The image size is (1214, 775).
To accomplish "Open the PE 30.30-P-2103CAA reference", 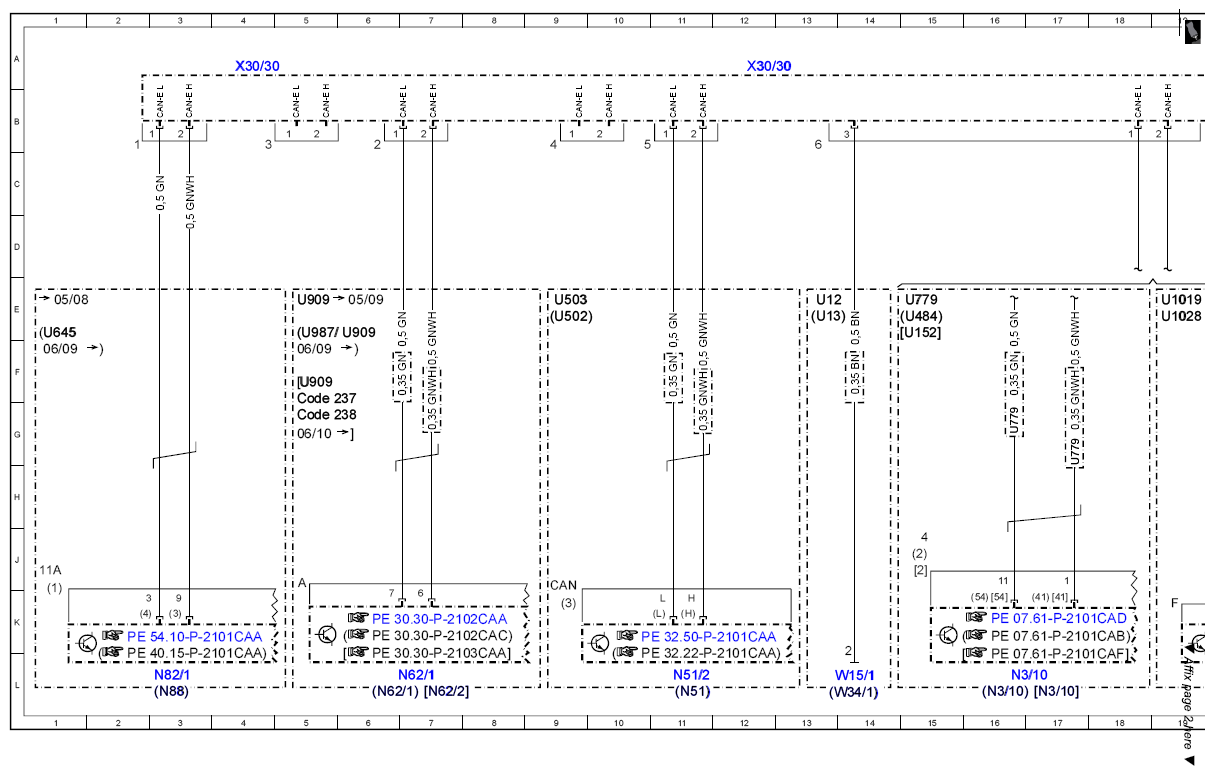I will tap(442, 653).
